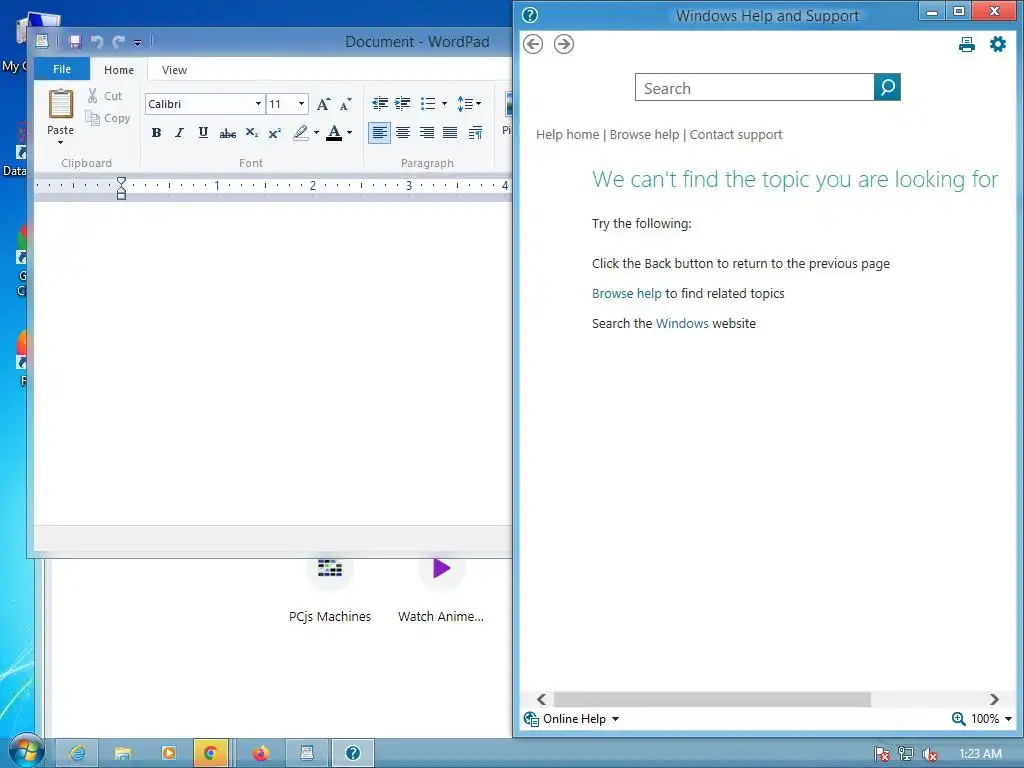The height and width of the screenshot is (768, 1024).
Task: Open the Calibri font family combo box
Action: pyautogui.click(x=205, y=104)
